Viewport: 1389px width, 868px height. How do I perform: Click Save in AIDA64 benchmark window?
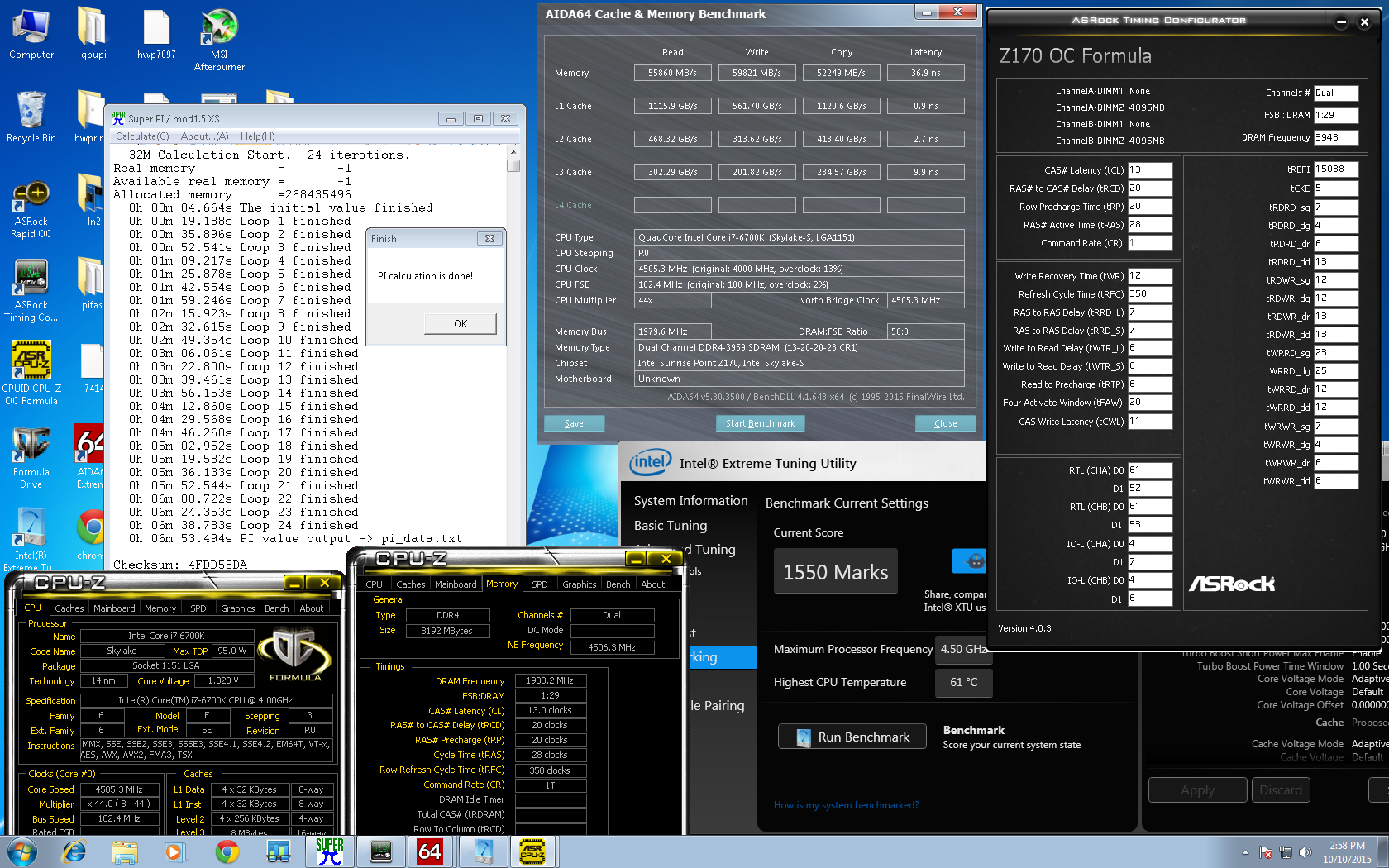pyautogui.click(x=574, y=423)
